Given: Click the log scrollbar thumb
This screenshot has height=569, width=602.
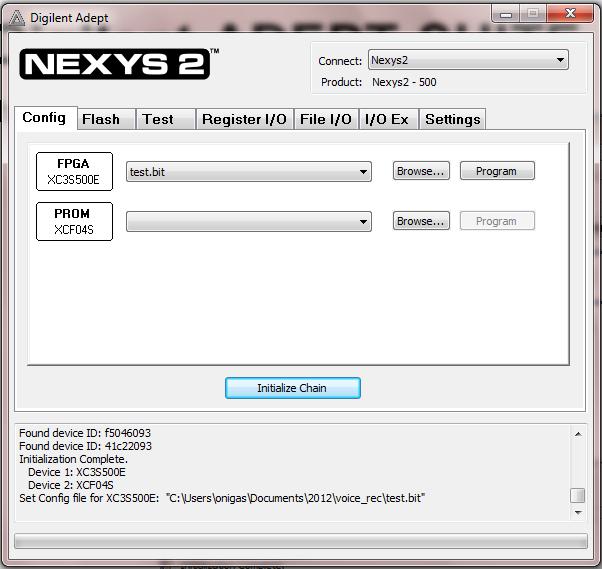Looking at the screenshot, I should coord(578,495).
